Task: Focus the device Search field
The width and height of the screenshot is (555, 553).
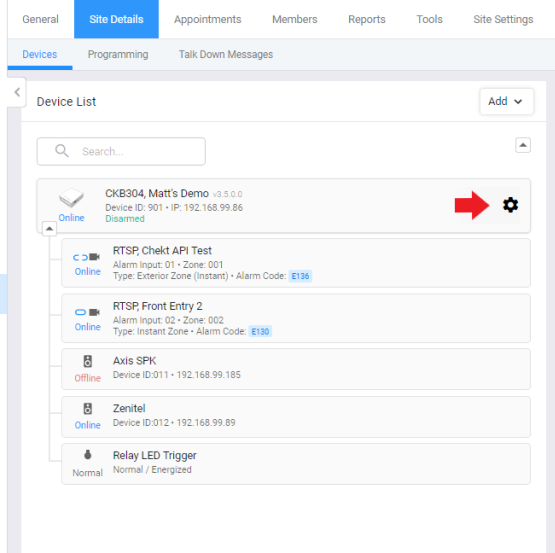Action: click(121, 152)
